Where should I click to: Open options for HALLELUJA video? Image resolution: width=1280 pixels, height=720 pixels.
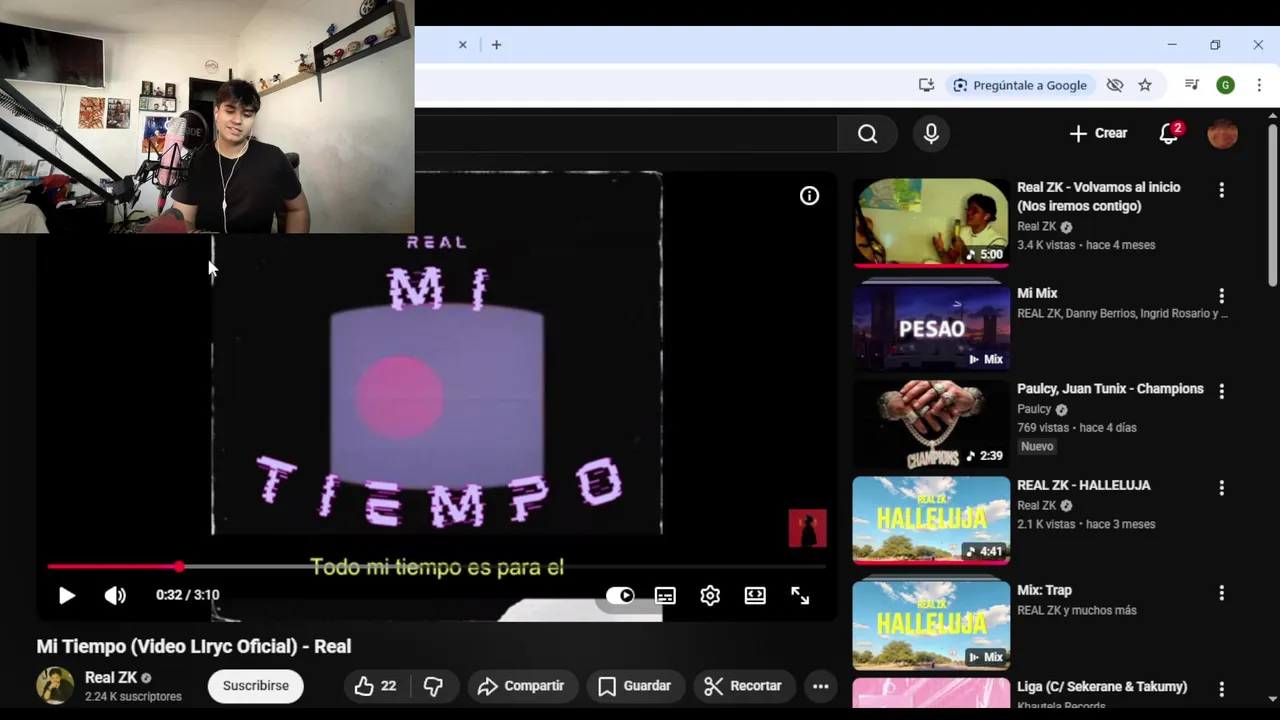(x=1221, y=488)
